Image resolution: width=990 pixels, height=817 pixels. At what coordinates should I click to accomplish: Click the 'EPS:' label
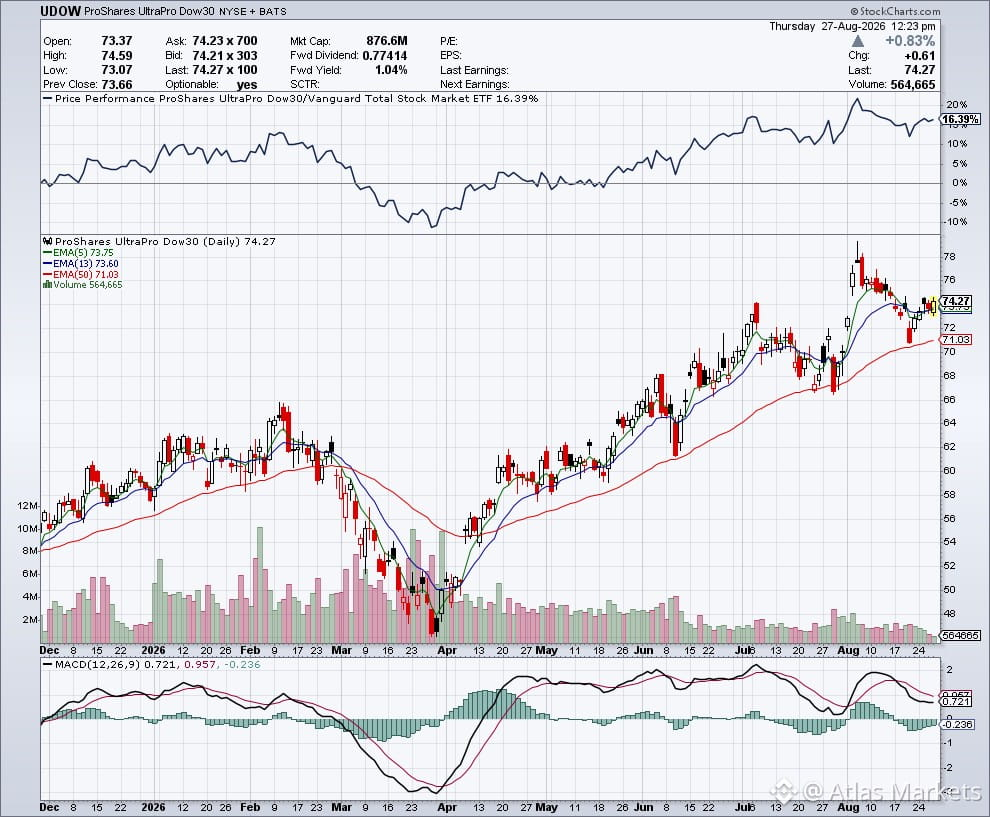pyautogui.click(x=451, y=56)
